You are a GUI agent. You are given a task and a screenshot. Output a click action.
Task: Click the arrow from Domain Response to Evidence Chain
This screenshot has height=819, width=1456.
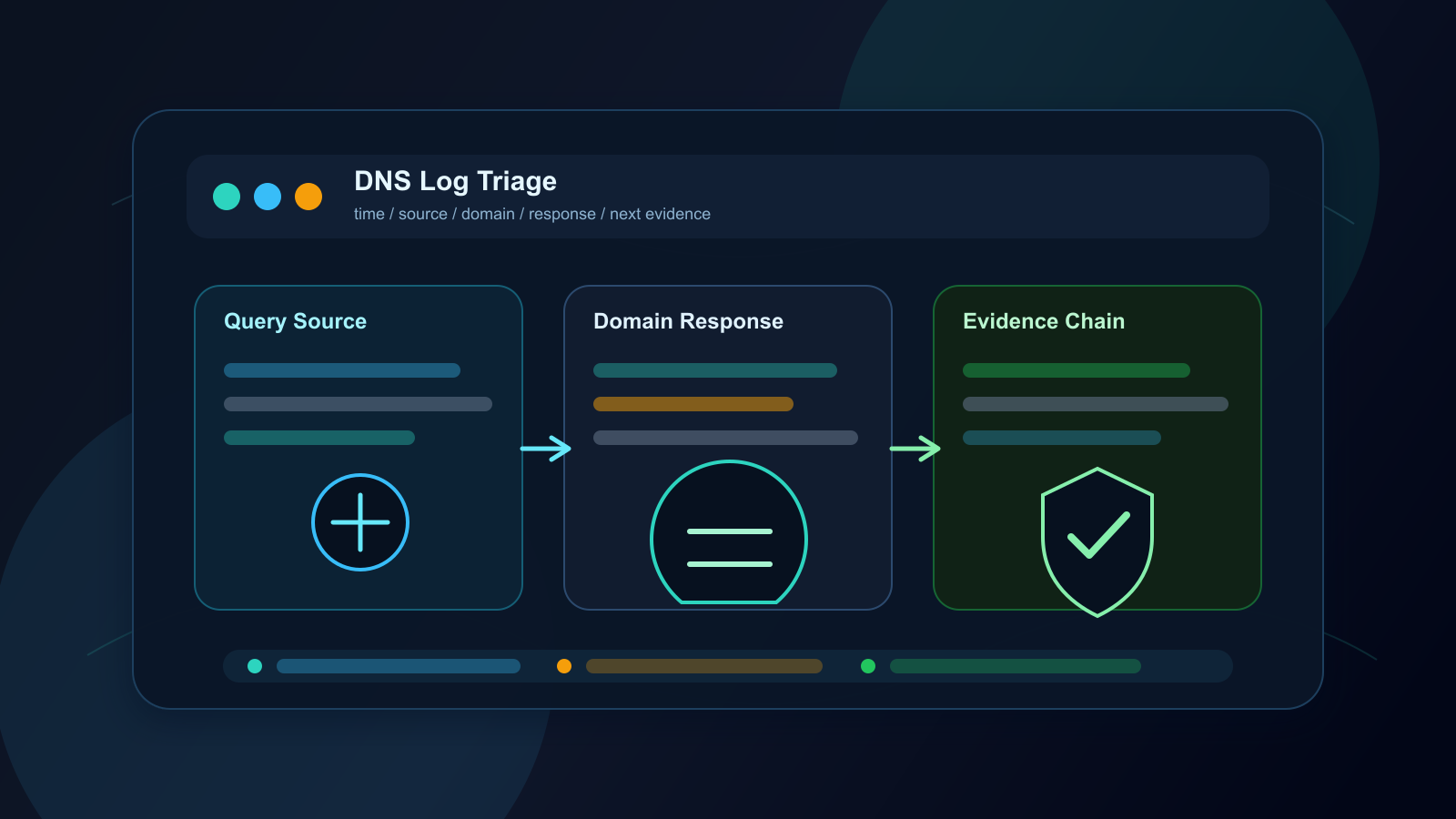[x=915, y=449]
